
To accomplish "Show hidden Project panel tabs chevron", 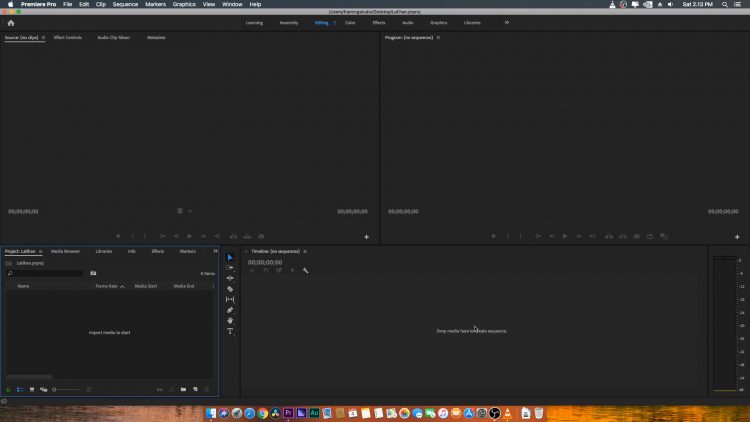I will [215, 251].
